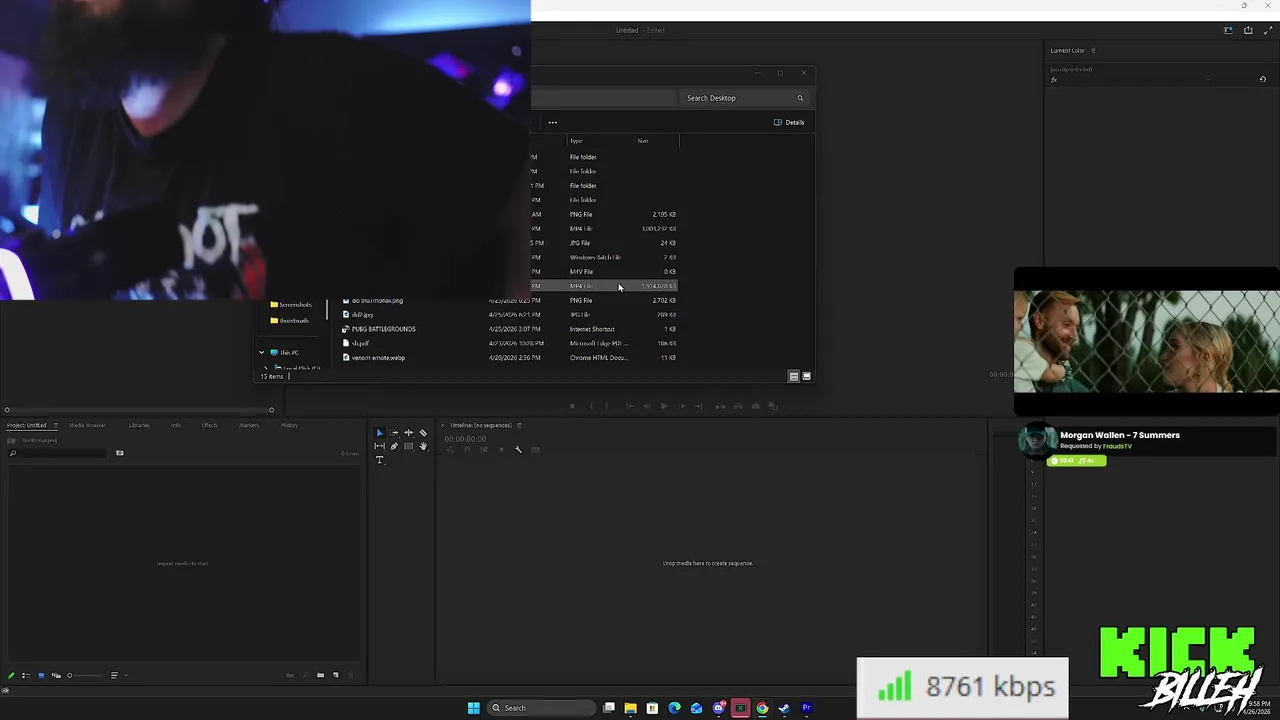Select the Type tool
Screen dimensions: 1280x720
click(x=379, y=460)
